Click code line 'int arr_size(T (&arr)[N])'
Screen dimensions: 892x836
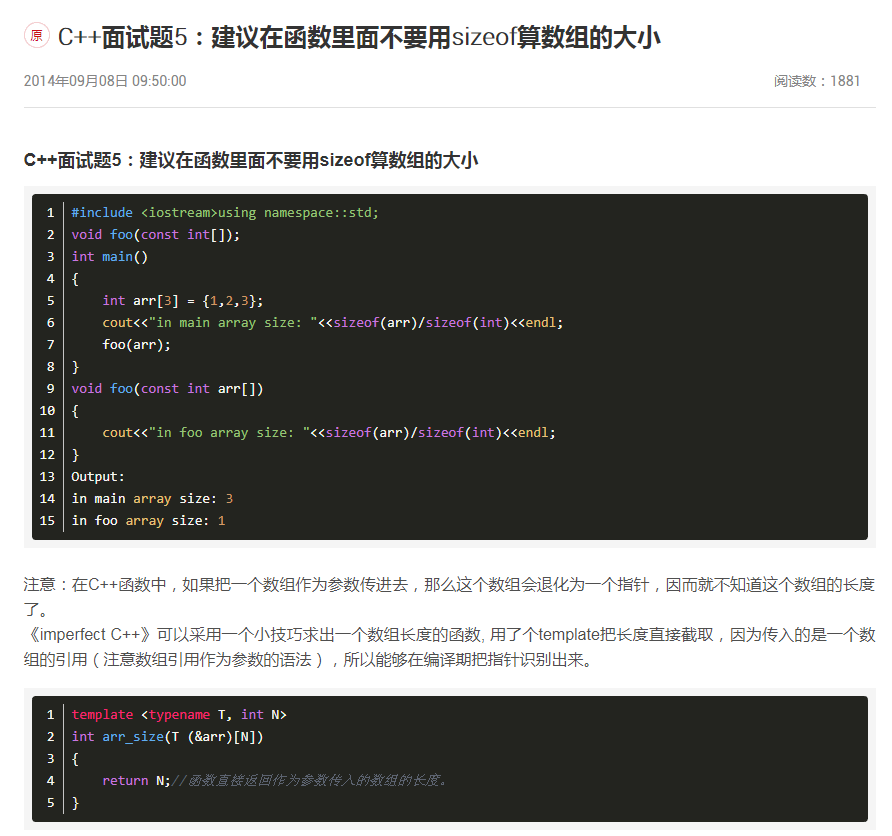[x=167, y=737]
